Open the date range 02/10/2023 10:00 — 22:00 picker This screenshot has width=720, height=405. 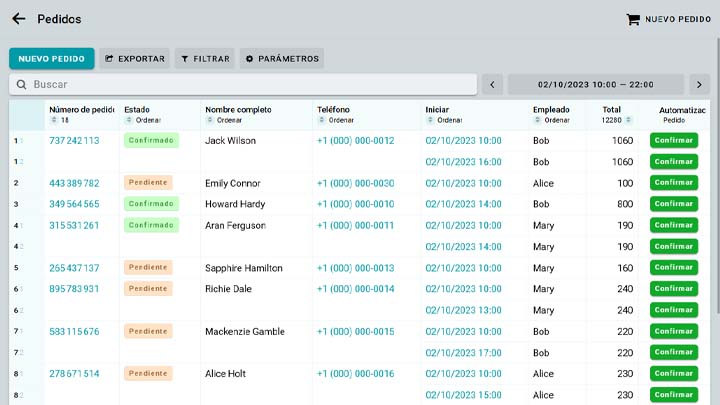(595, 85)
